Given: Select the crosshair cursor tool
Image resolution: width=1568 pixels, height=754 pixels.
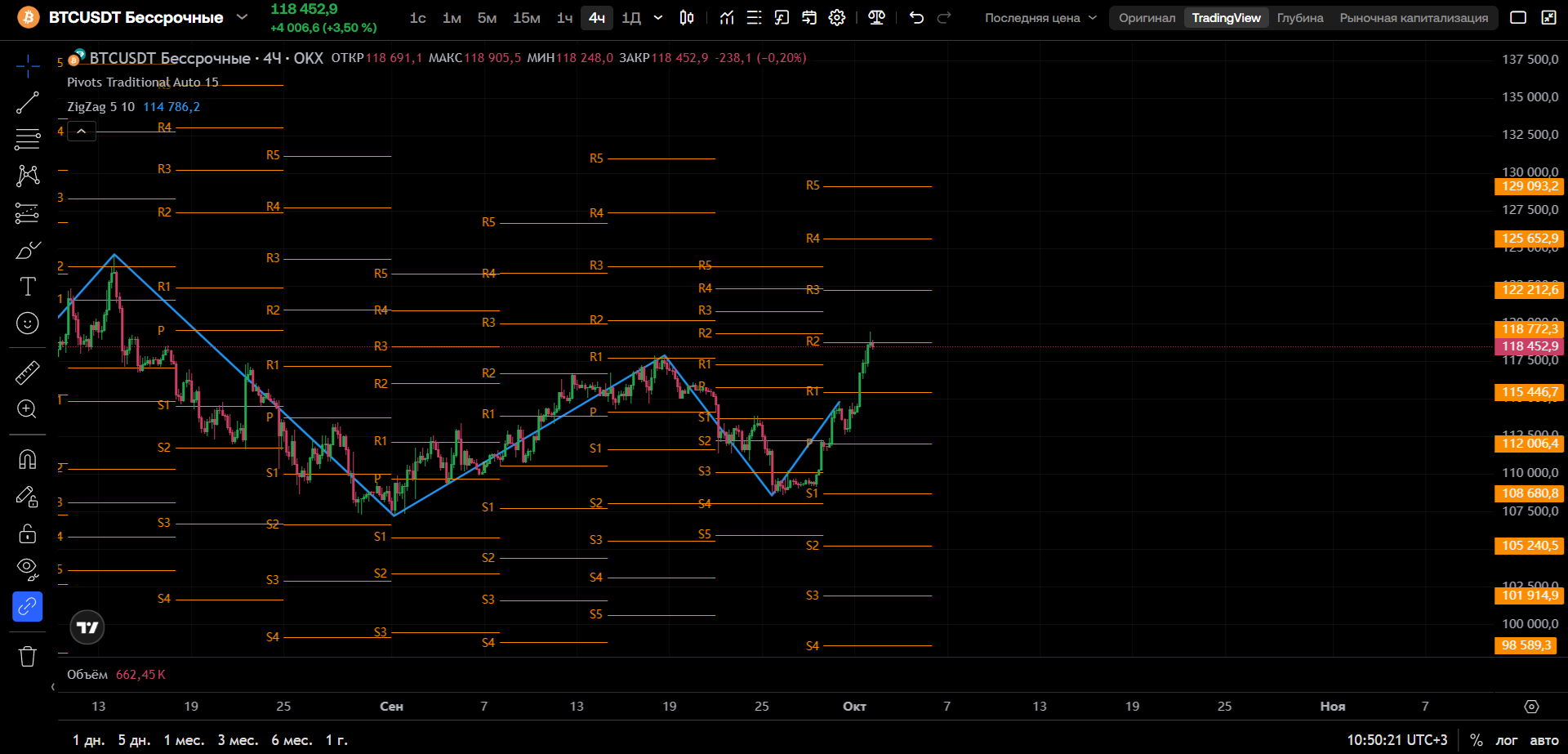Looking at the screenshot, I should click(28, 66).
